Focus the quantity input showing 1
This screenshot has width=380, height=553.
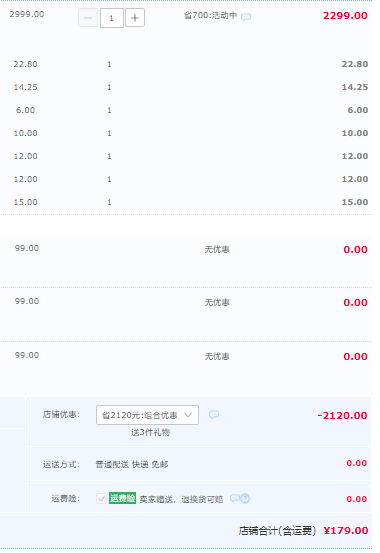111,18
